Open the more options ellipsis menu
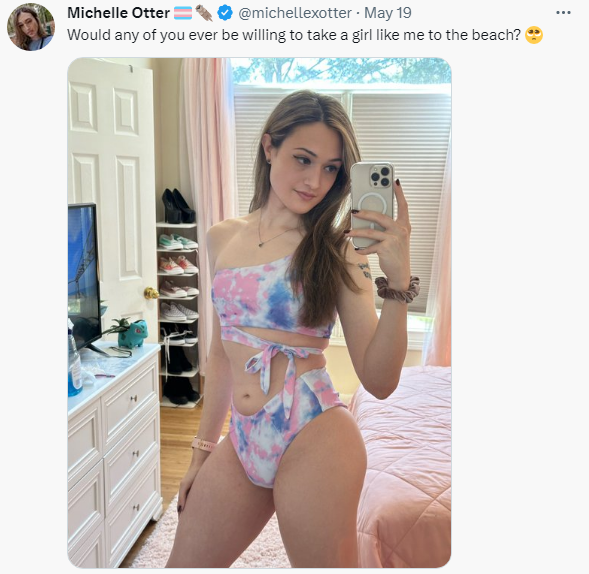The width and height of the screenshot is (589, 574). [x=563, y=13]
